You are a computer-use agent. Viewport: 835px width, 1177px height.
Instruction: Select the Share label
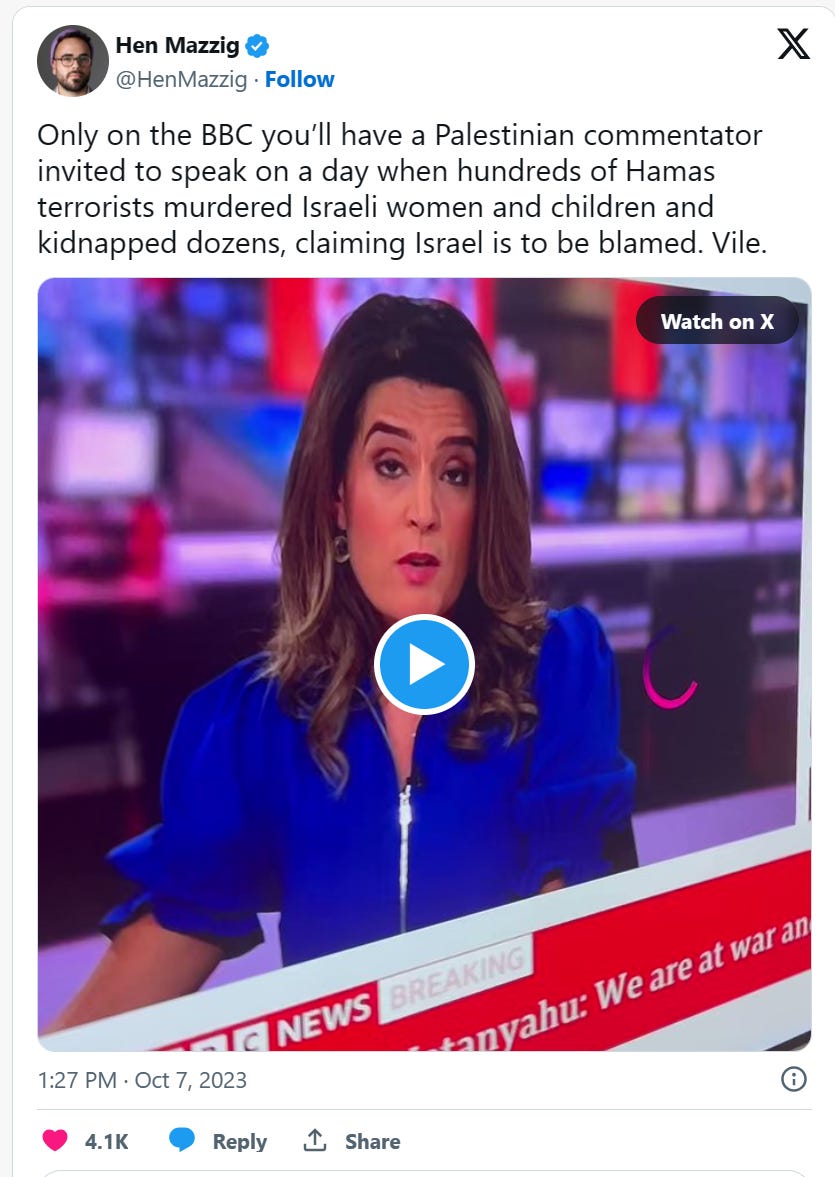(x=372, y=1142)
